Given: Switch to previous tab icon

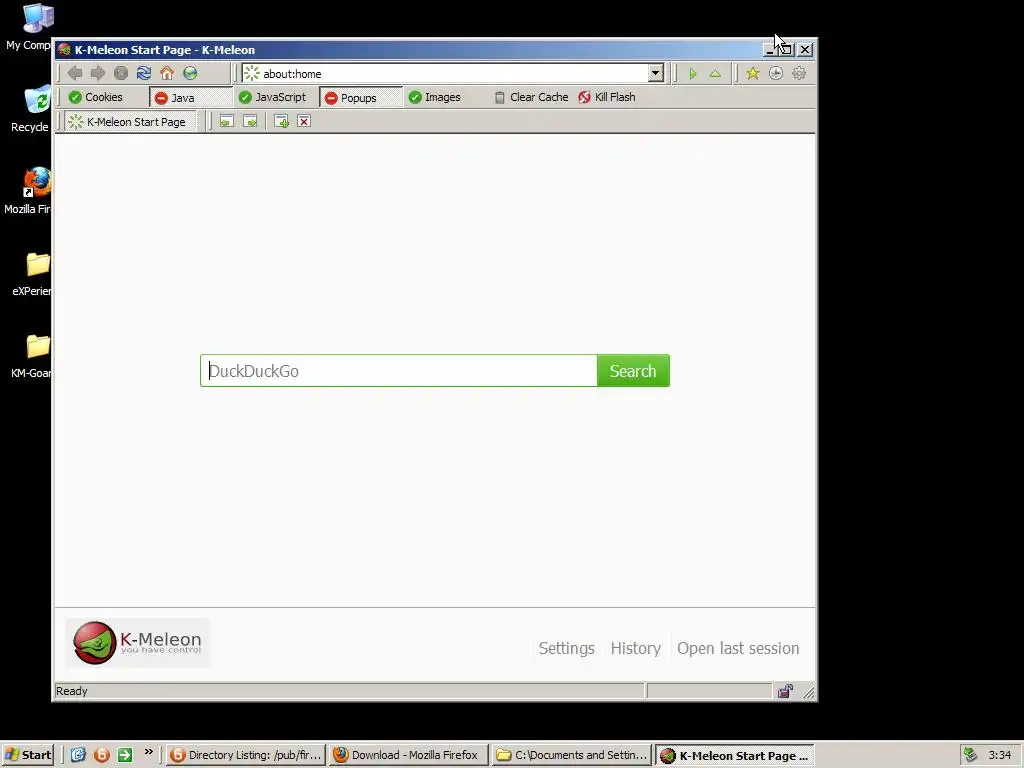Looking at the screenshot, I should pyautogui.click(x=227, y=121).
